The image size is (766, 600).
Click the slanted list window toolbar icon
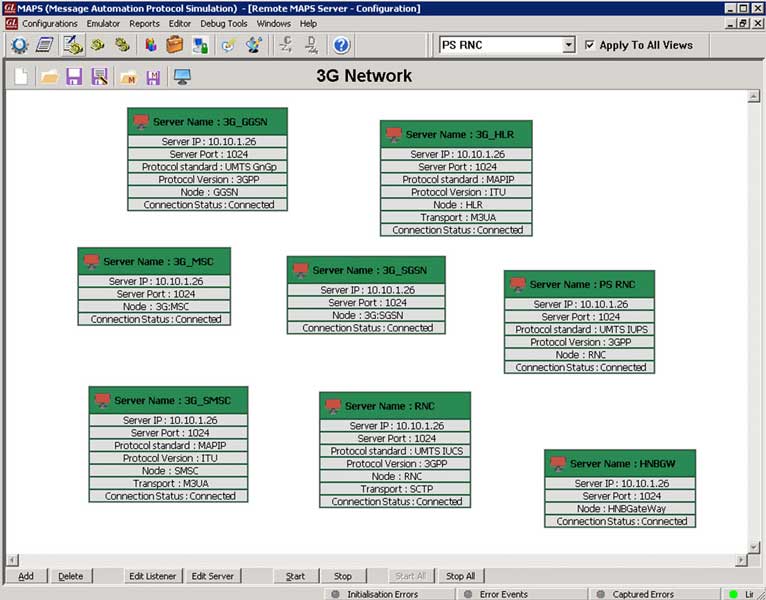pos(44,45)
